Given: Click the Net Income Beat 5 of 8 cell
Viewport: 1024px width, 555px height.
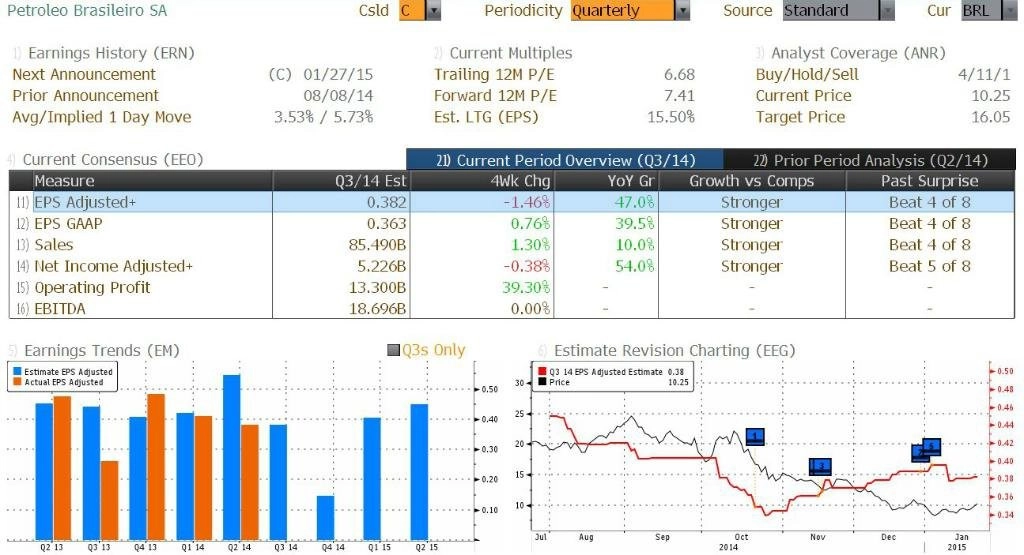Looking at the screenshot, I should (x=929, y=266).
